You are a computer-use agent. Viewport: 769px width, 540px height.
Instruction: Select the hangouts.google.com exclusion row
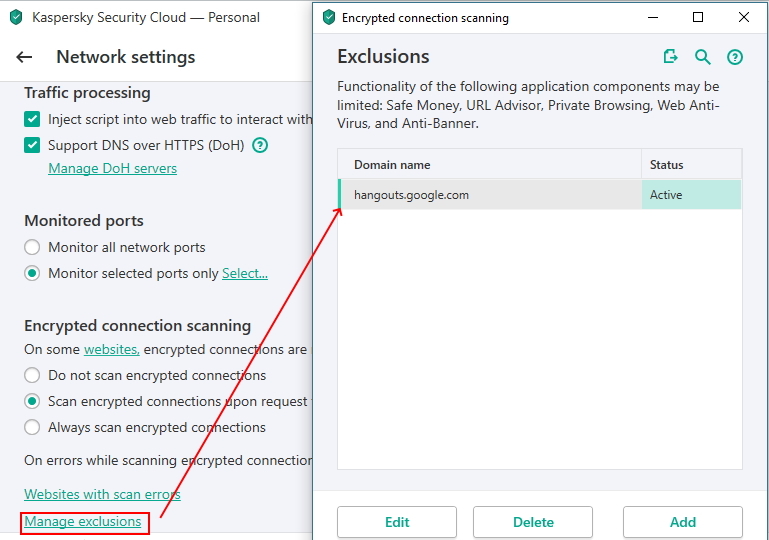tap(539, 195)
